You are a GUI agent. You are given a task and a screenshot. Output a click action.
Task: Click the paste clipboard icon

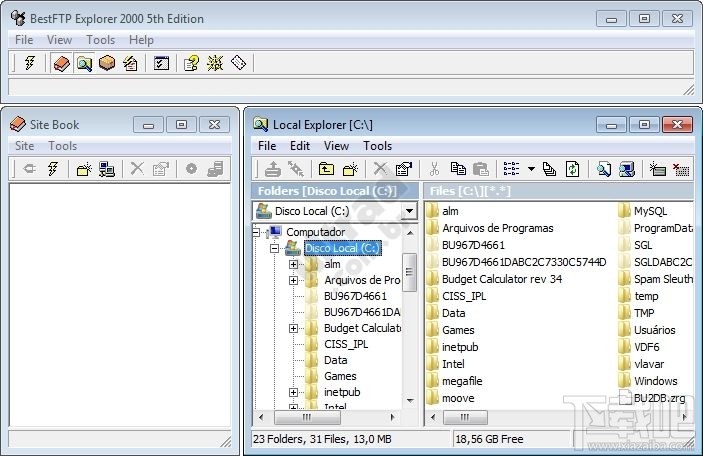coord(481,169)
